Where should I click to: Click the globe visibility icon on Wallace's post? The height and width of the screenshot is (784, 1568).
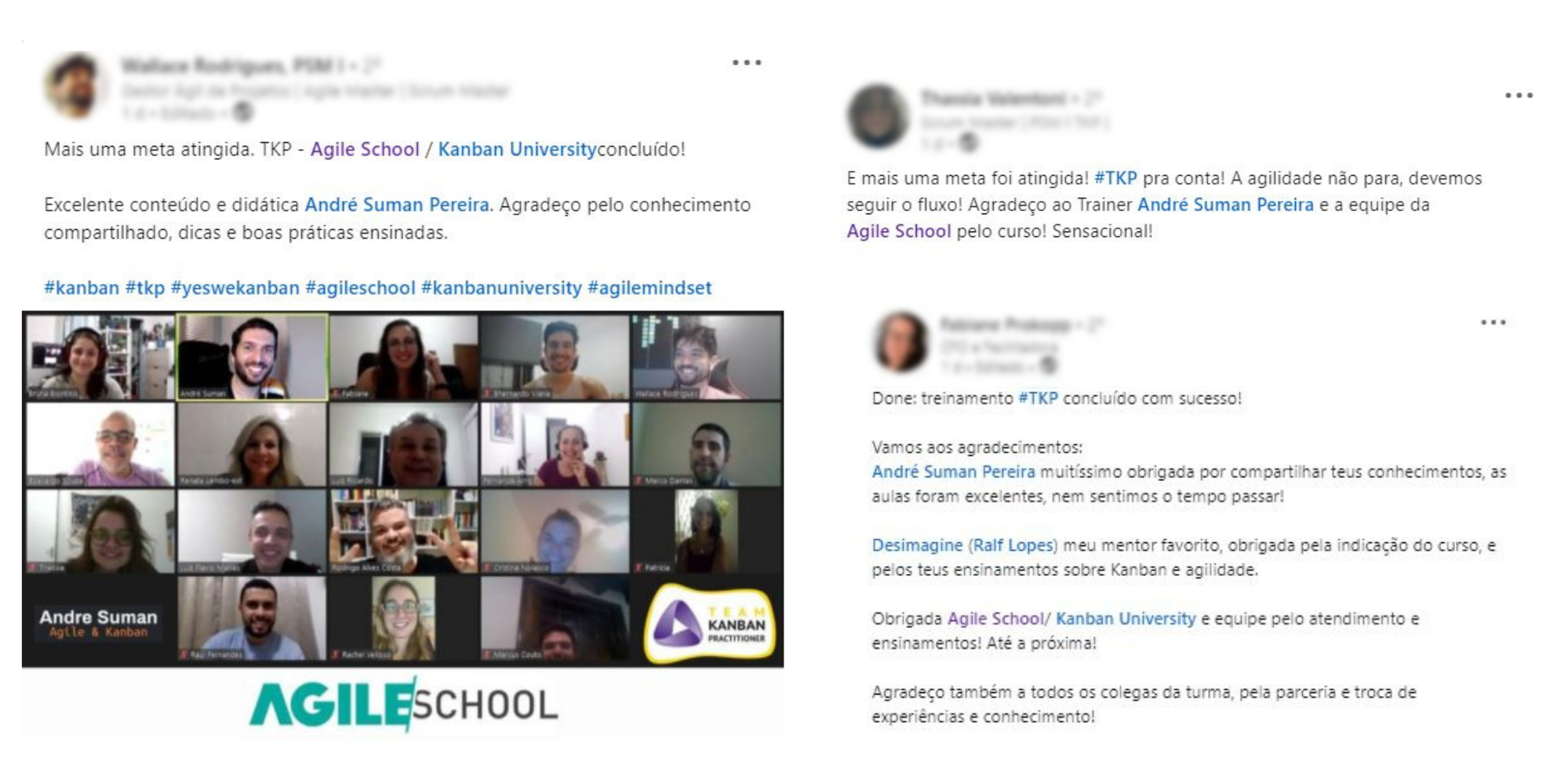(x=243, y=113)
